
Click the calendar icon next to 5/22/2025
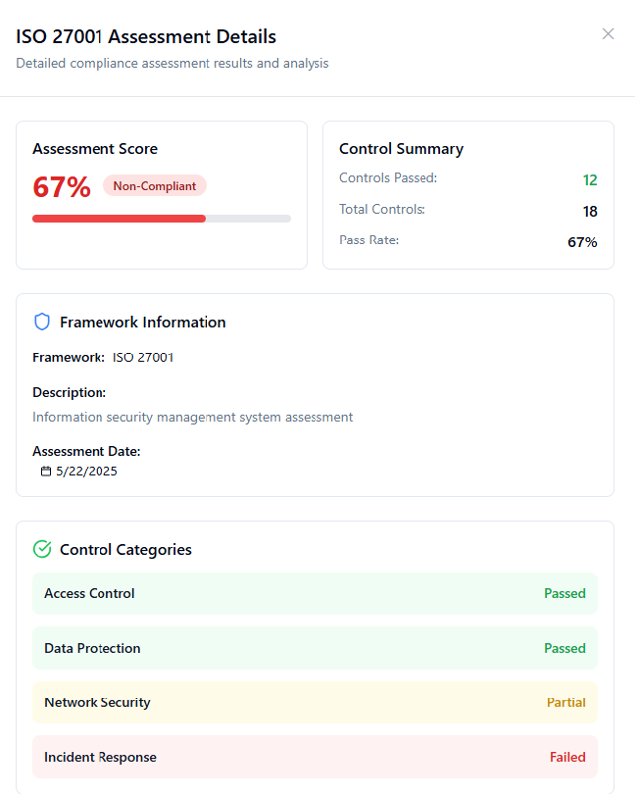coord(46,471)
